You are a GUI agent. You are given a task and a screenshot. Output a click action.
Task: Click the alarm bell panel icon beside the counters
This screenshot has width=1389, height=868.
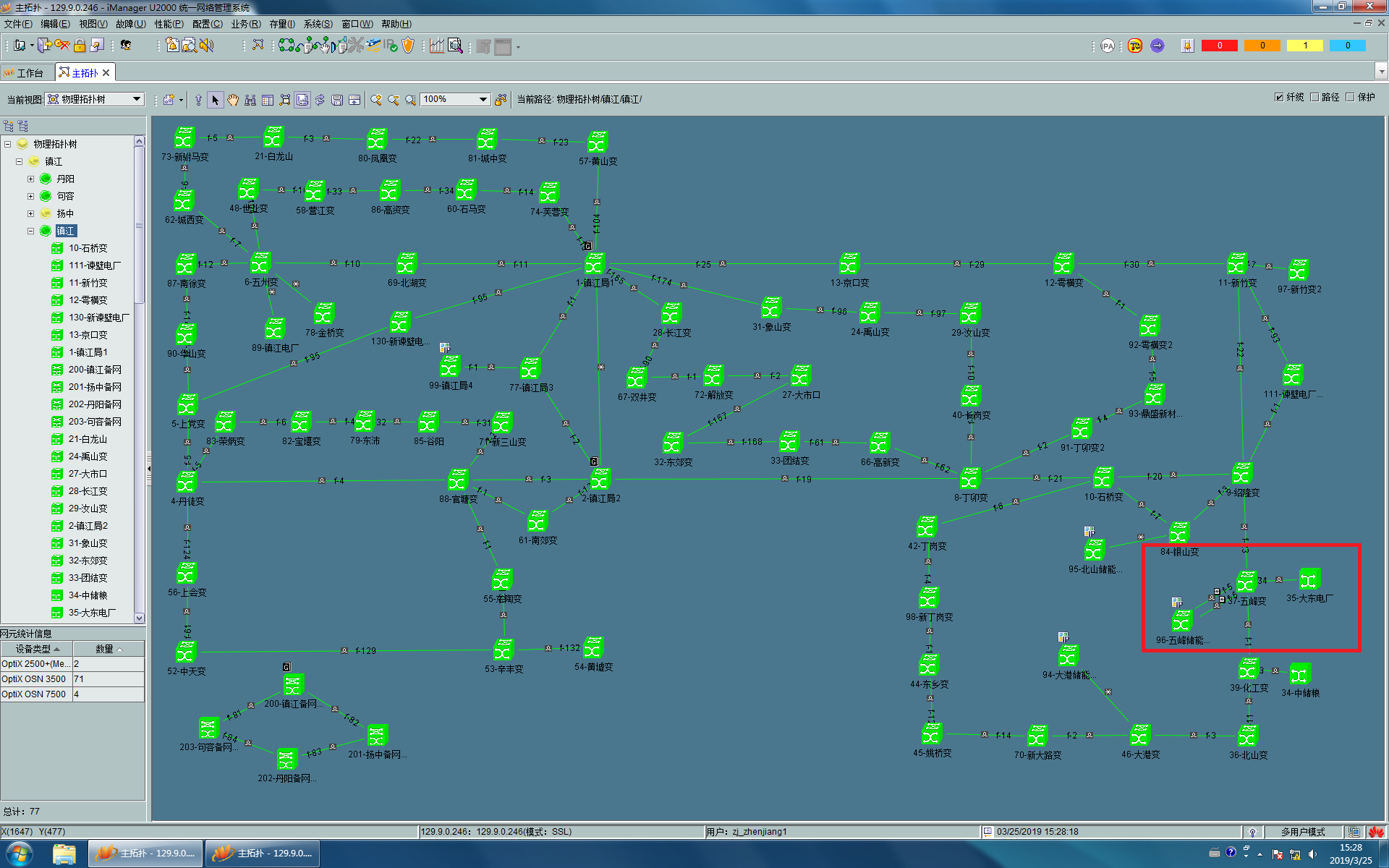point(1187,46)
